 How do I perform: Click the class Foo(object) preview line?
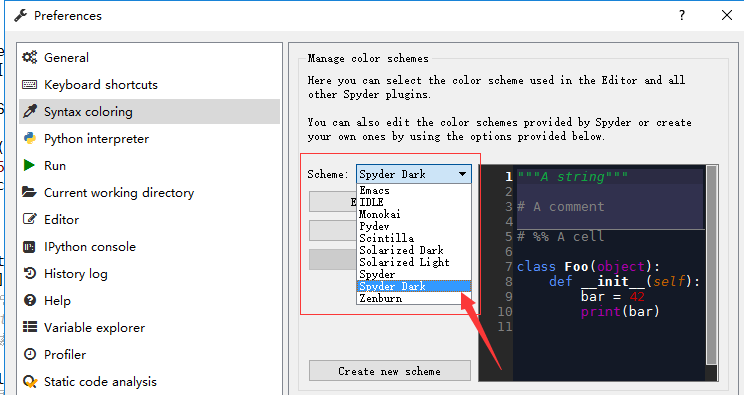pyautogui.click(x=588, y=266)
